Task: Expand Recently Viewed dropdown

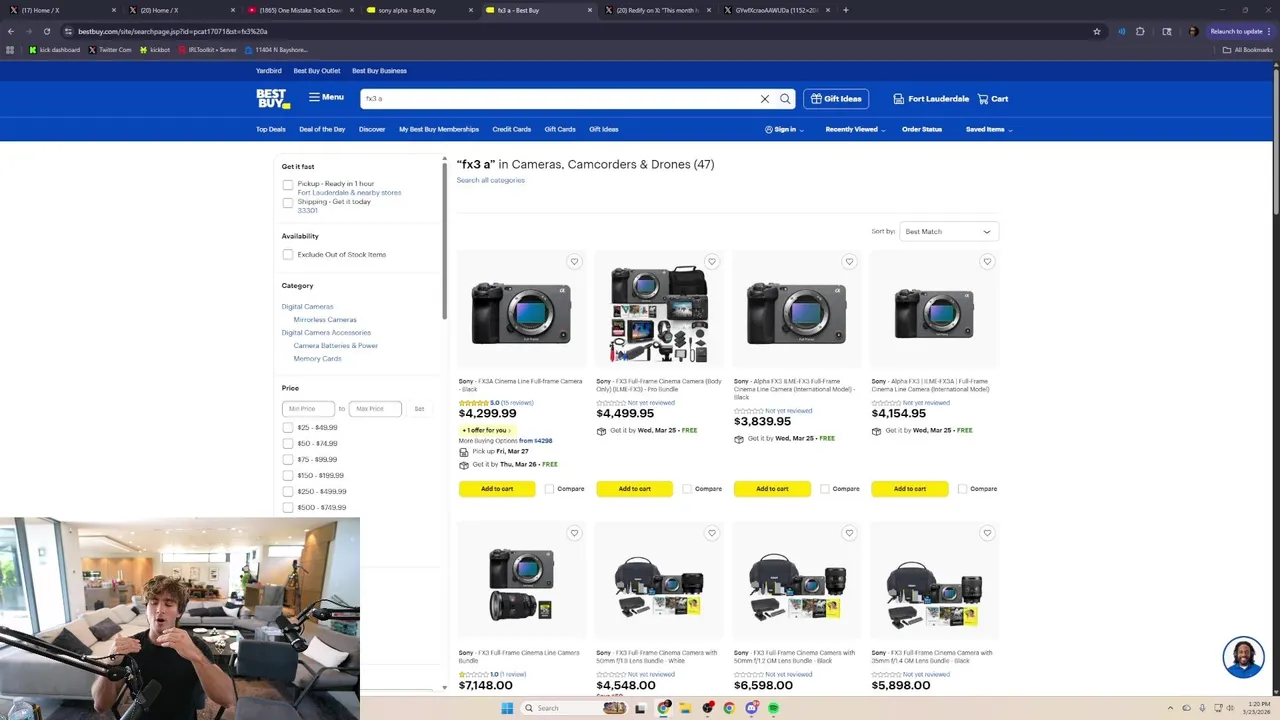Action: (855, 129)
